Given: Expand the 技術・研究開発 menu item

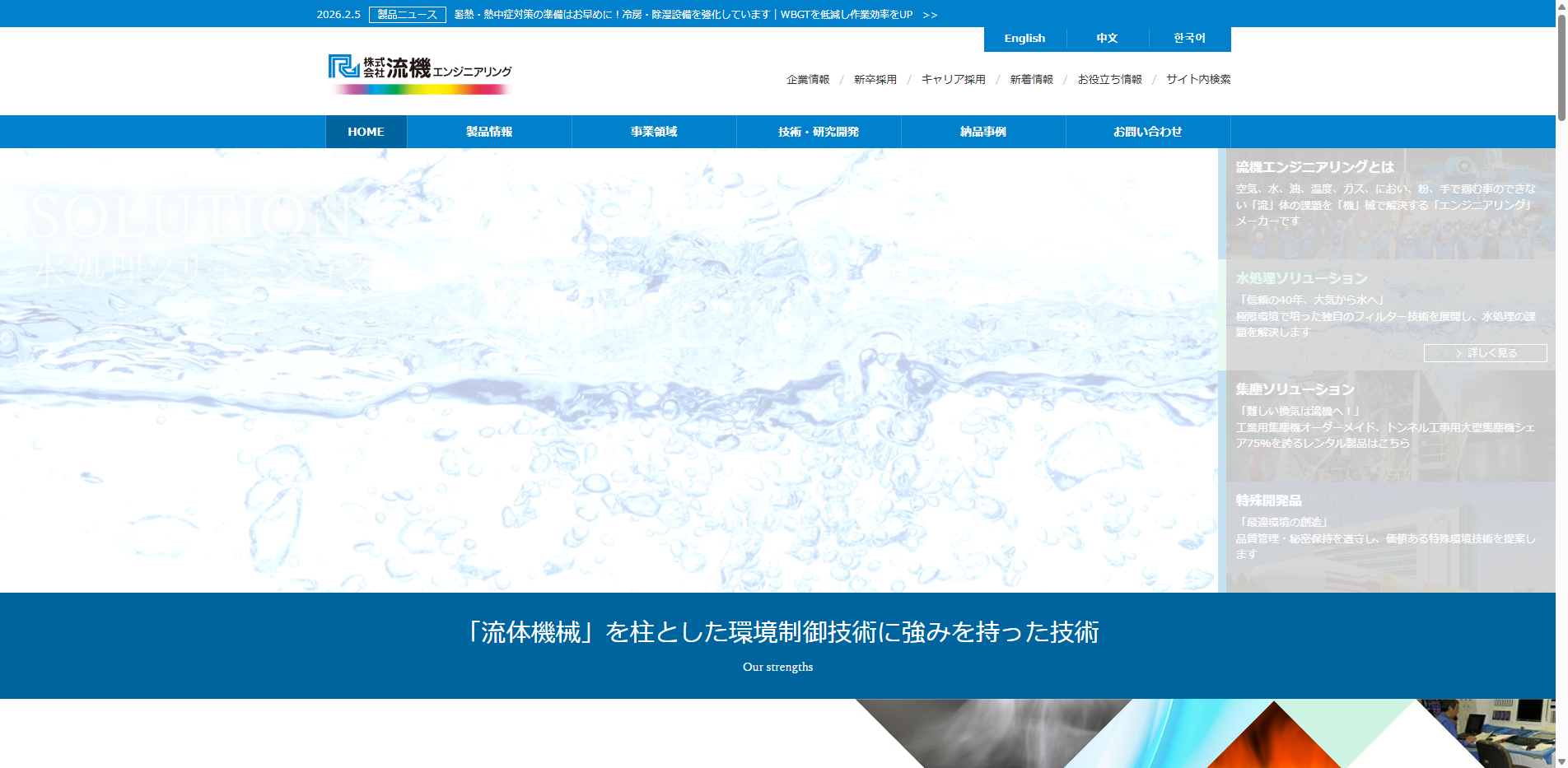Looking at the screenshot, I should click(819, 132).
